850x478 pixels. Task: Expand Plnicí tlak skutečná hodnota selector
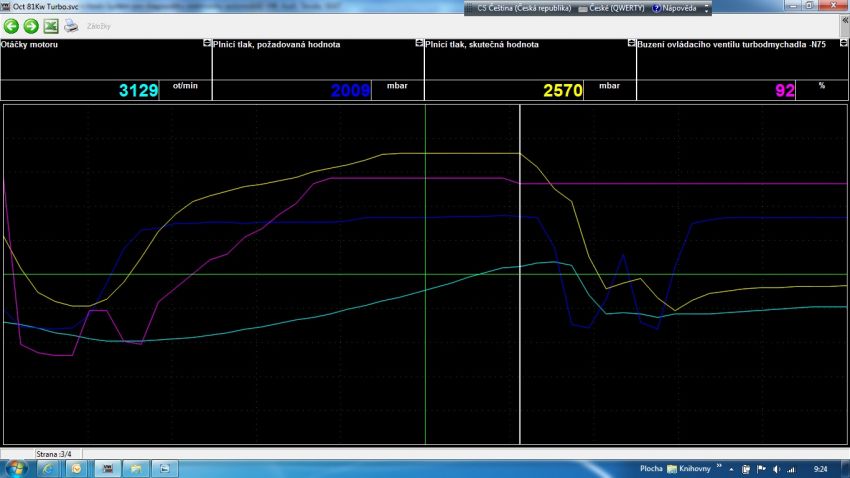631,44
